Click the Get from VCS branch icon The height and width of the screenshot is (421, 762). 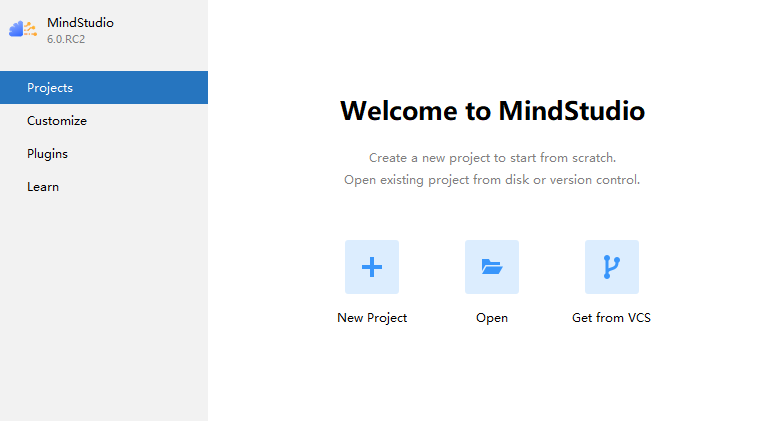point(612,267)
